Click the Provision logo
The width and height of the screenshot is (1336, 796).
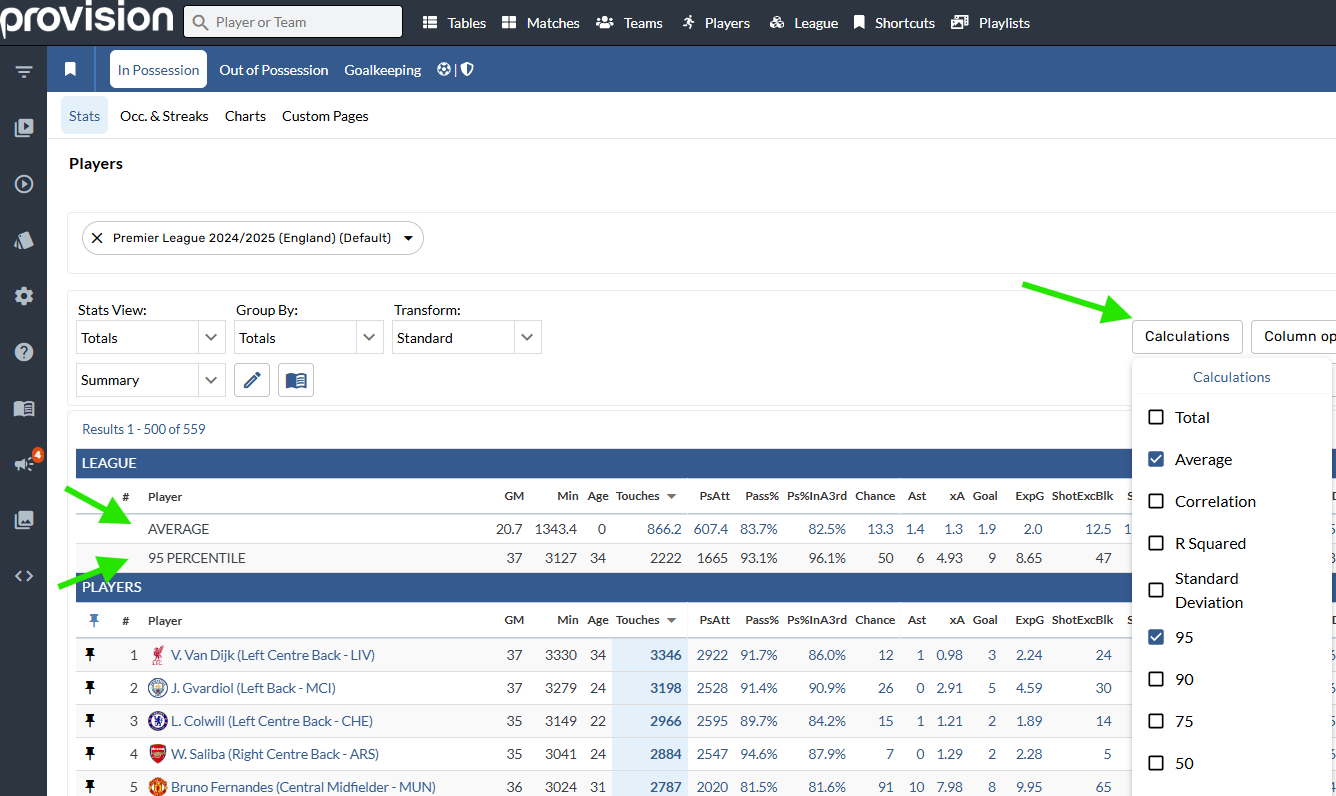[87, 20]
